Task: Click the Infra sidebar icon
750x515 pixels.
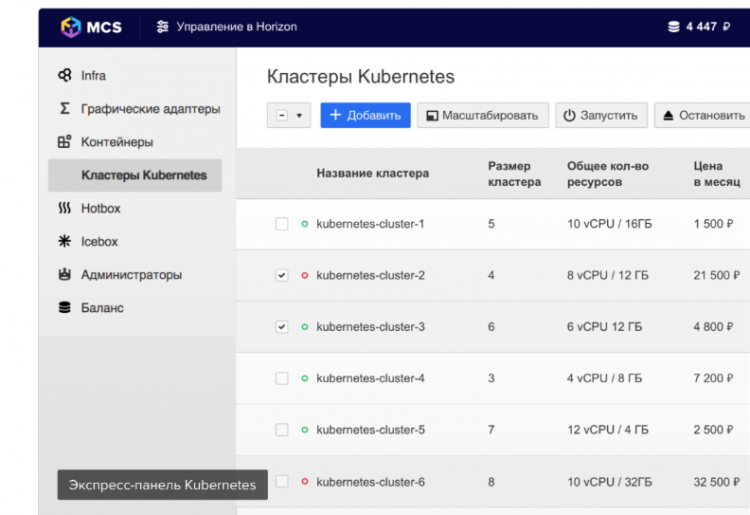Action: click(65, 76)
